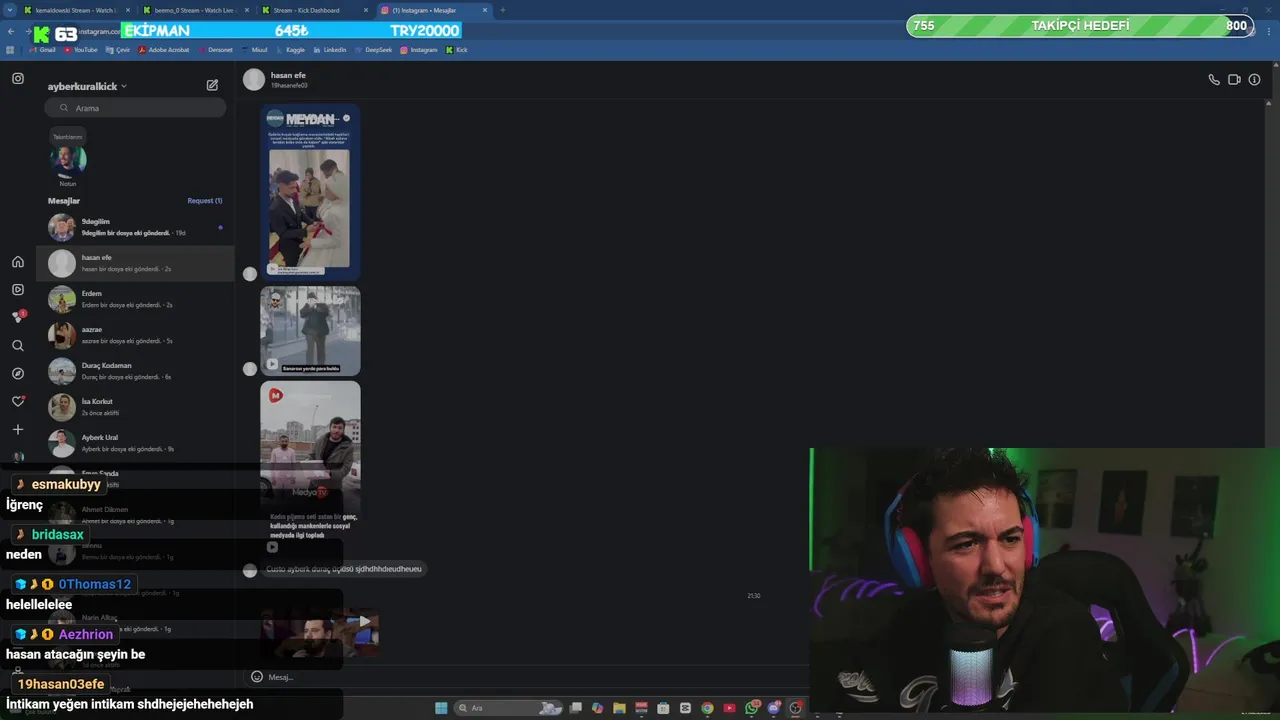Switch to beemo_0 Stream browser tab

pyautogui.click(x=193, y=10)
